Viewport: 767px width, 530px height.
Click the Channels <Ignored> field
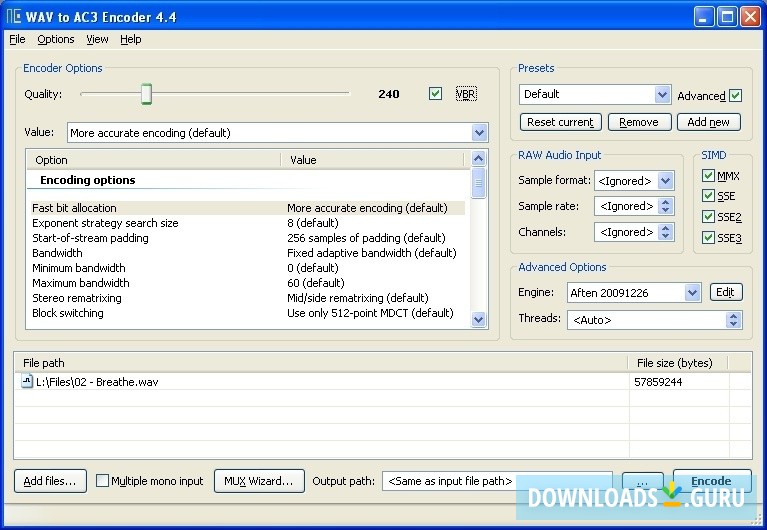coord(627,232)
